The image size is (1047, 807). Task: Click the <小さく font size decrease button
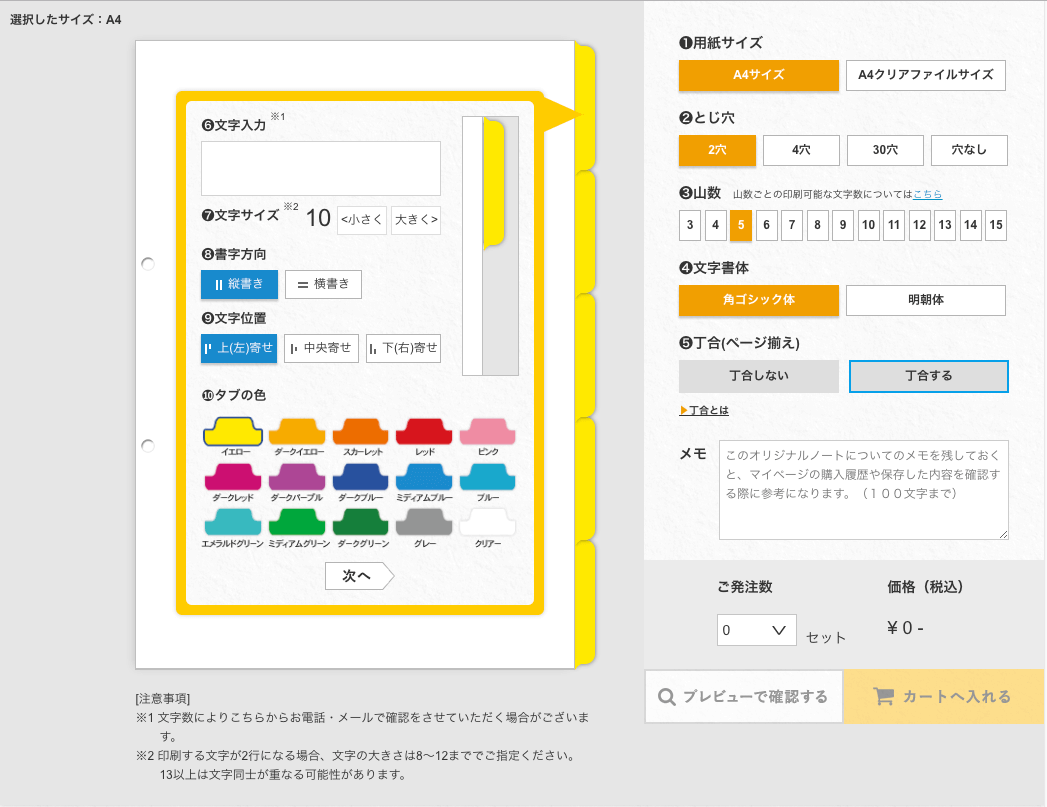361,219
